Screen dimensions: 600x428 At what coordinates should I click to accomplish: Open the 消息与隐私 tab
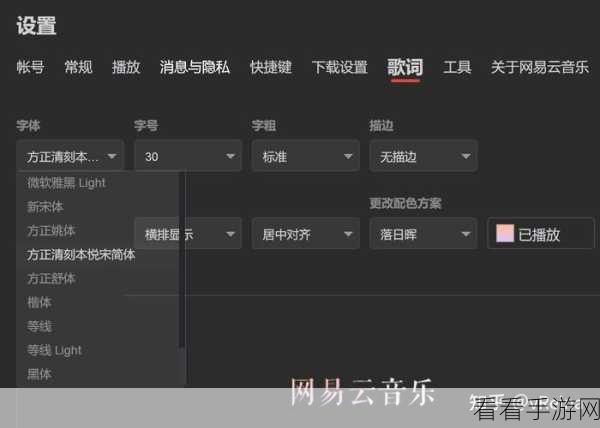pyautogui.click(x=195, y=67)
